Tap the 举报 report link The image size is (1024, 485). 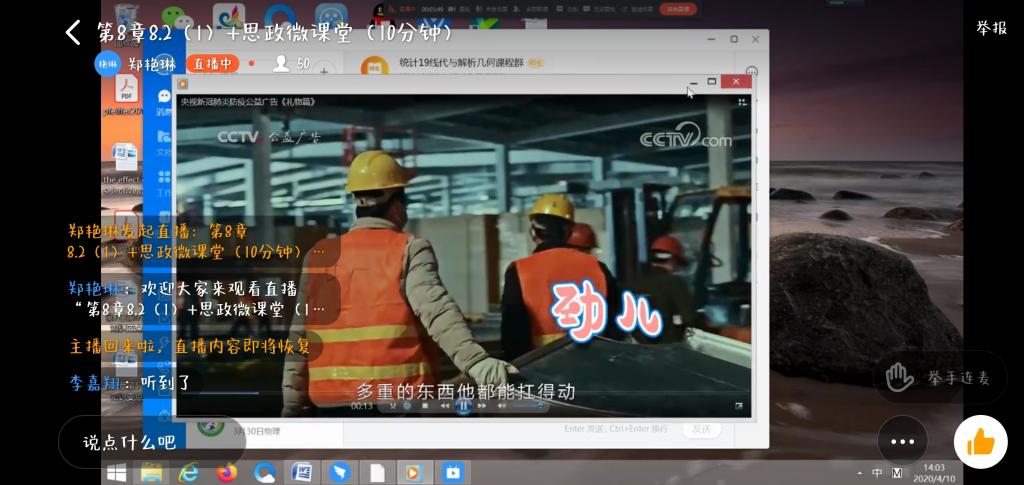click(990, 28)
